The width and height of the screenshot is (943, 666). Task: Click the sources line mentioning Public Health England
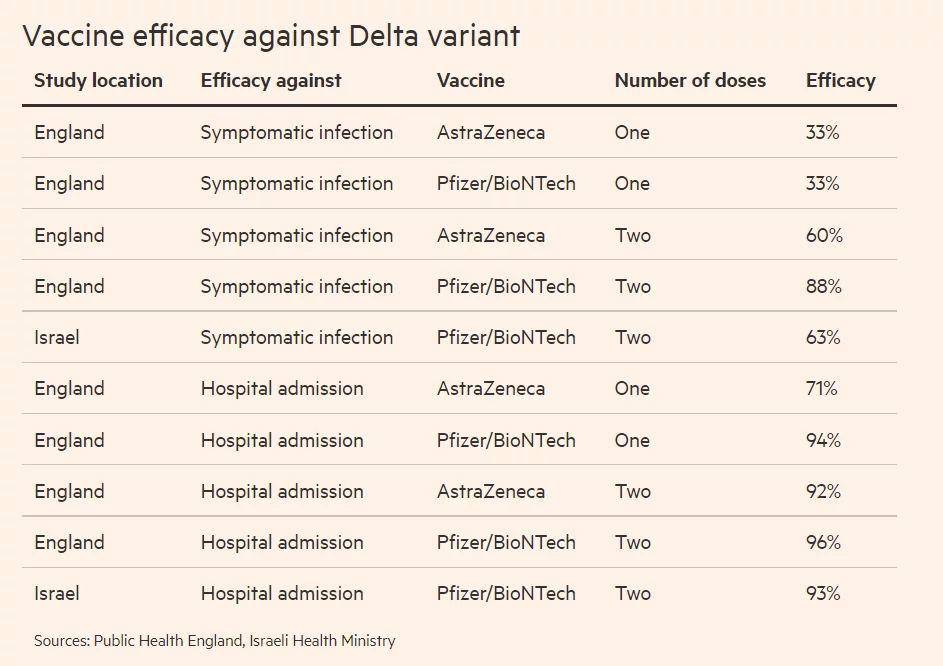[x=215, y=640]
